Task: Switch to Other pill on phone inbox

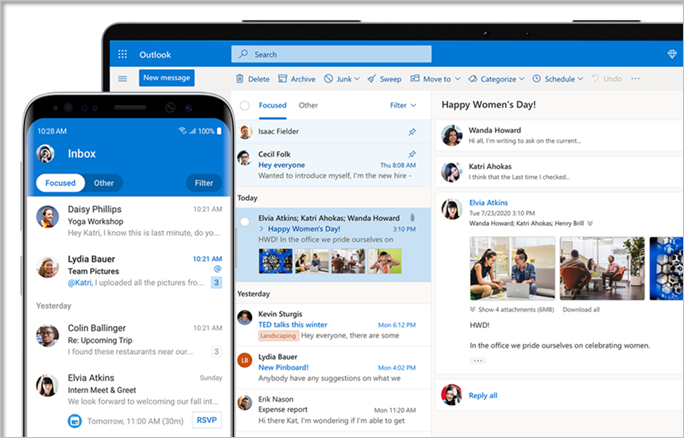Action: 103,183
